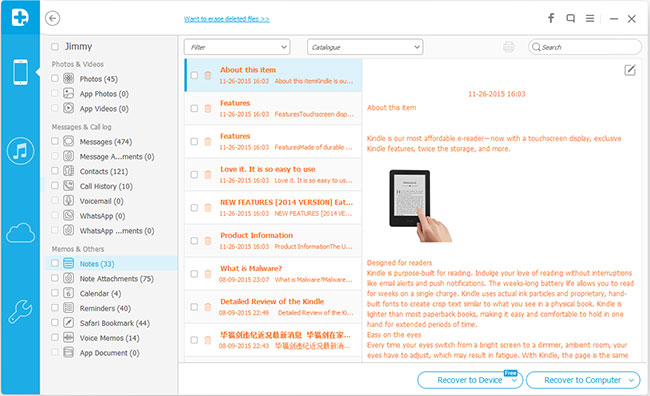Image resolution: width=650 pixels, height=396 pixels.
Task: Check the Photos (45) checkbox
Action: point(55,78)
